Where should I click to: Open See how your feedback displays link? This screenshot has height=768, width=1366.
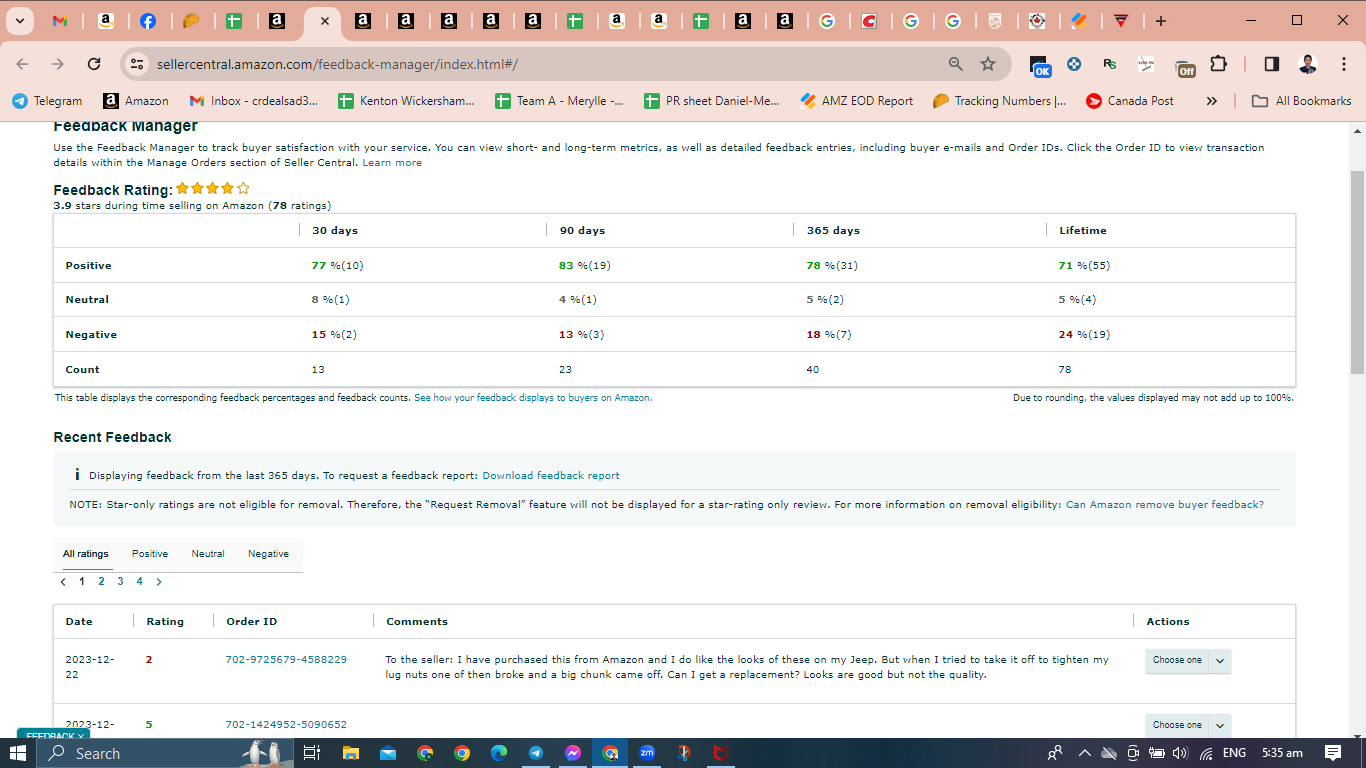pyautogui.click(x=533, y=398)
